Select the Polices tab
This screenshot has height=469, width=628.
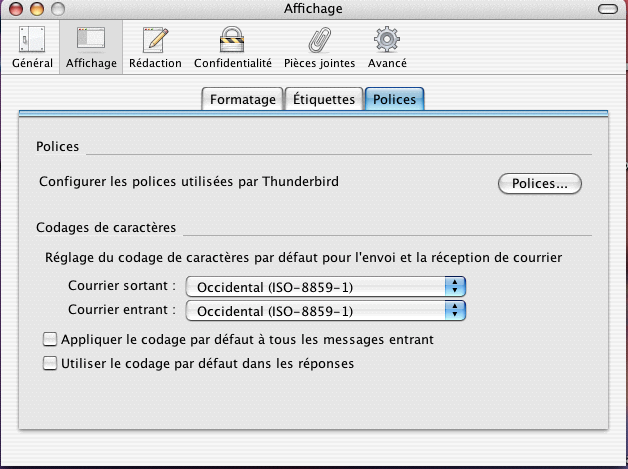coord(394,100)
